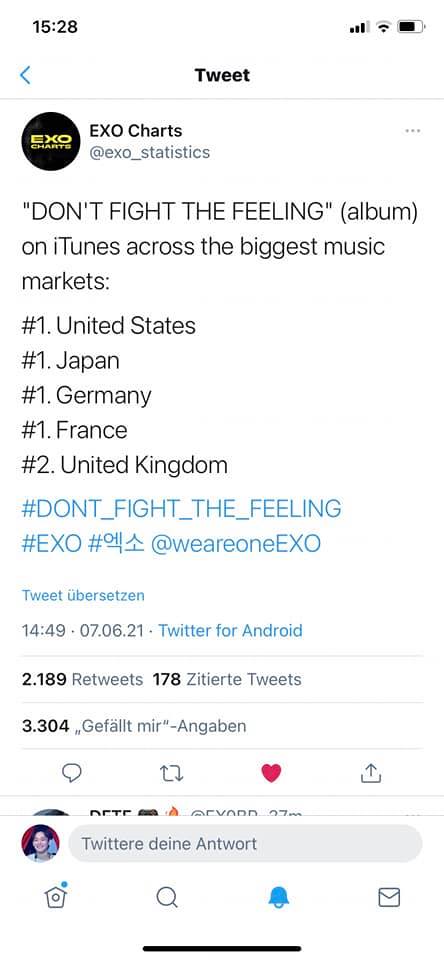Tap the retweet arrows icon

(171, 774)
